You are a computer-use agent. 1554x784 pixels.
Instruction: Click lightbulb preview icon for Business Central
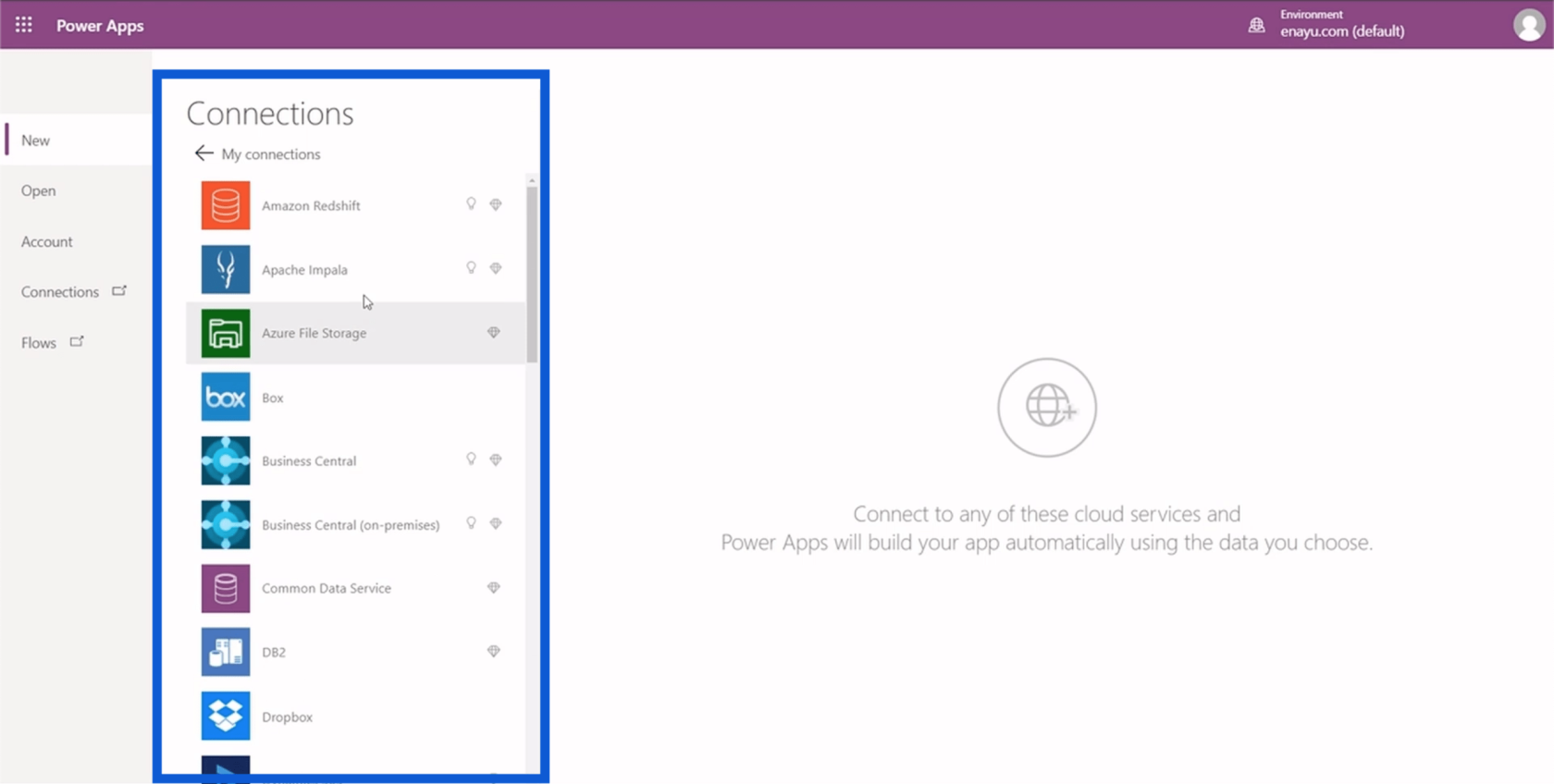[x=471, y=459]
